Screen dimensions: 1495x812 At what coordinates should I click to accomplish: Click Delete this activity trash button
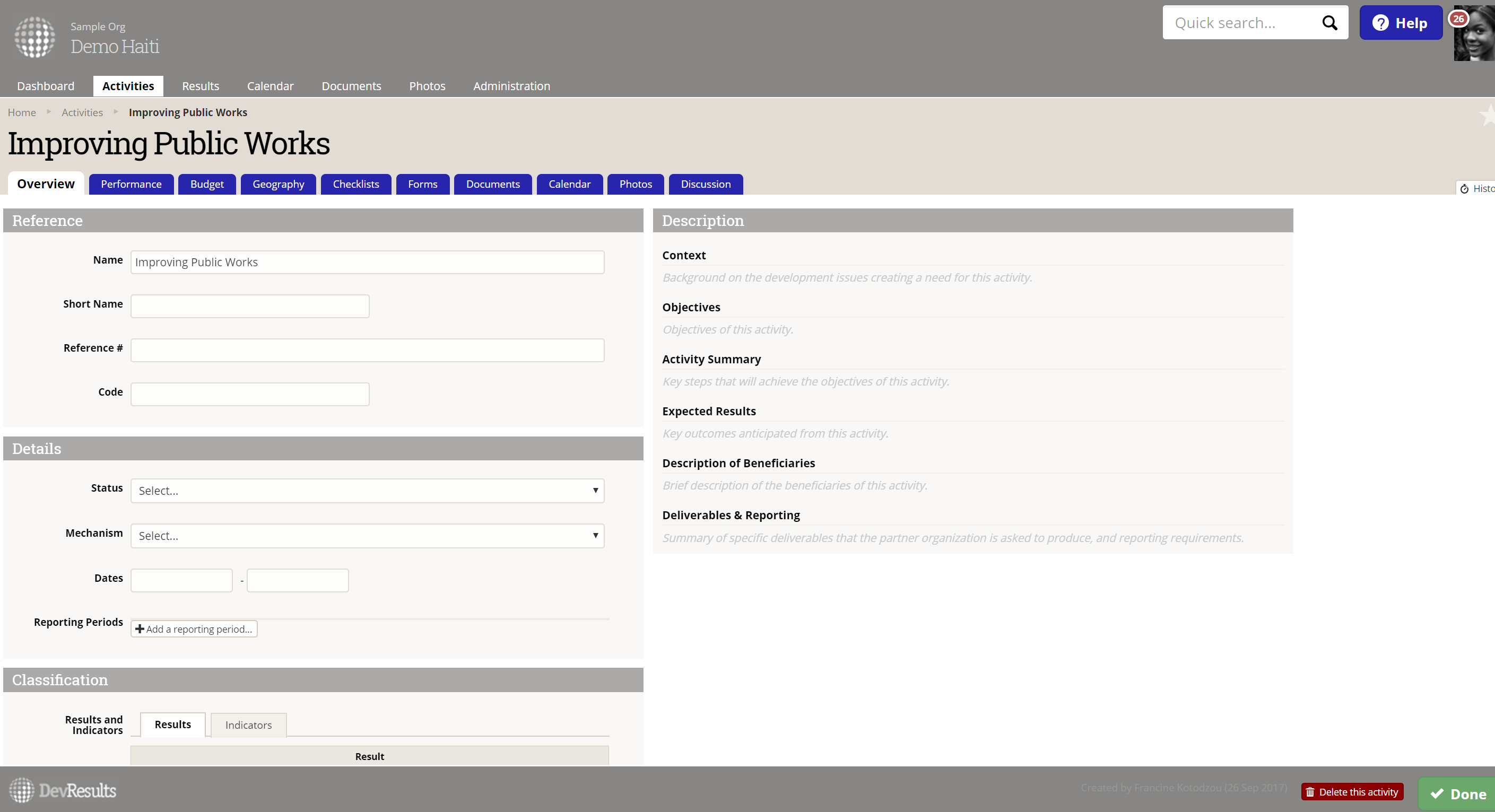click(x=1352, y=792)
